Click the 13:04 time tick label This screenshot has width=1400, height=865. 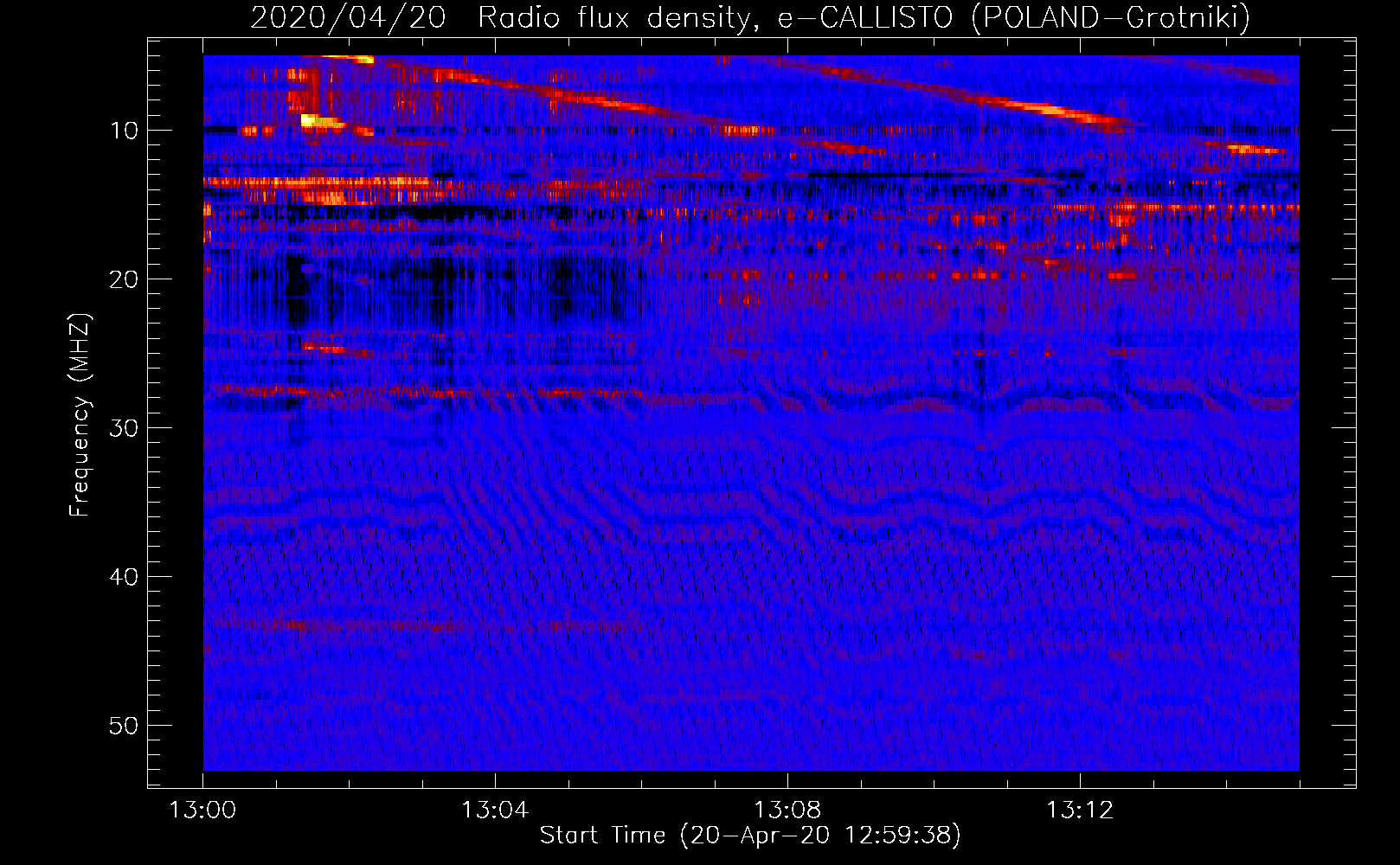pos(495,811)
